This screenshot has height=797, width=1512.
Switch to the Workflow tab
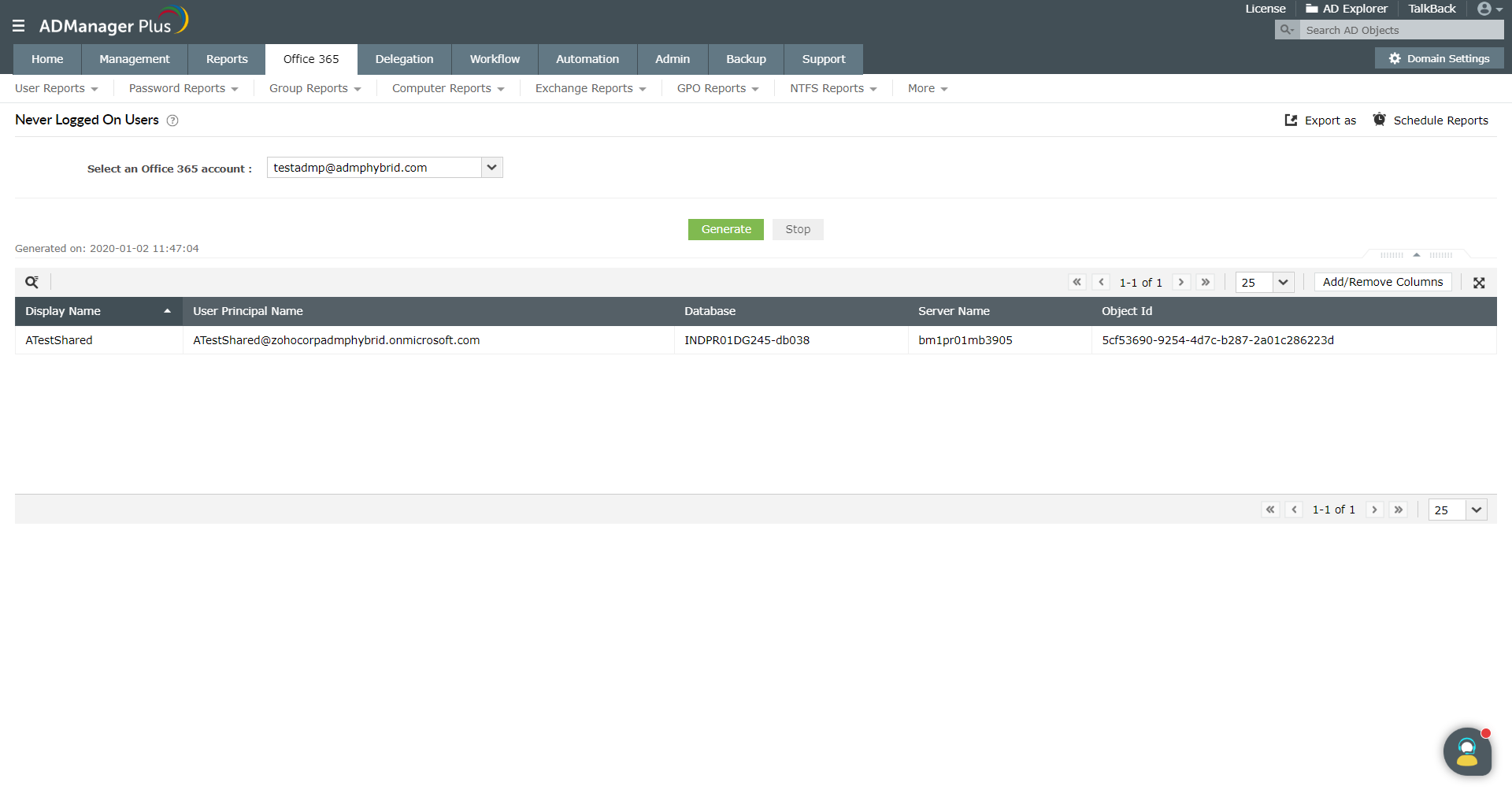[495, 59]
